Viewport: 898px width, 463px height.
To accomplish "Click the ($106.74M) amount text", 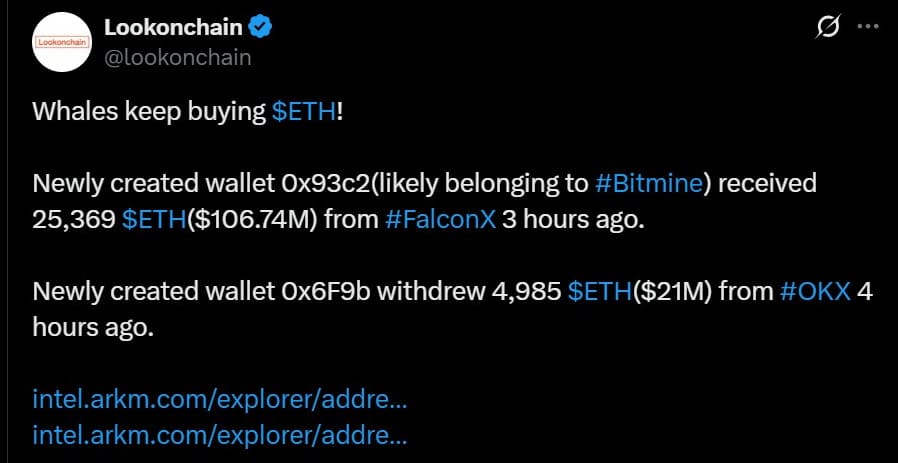I will coord(255,220).
